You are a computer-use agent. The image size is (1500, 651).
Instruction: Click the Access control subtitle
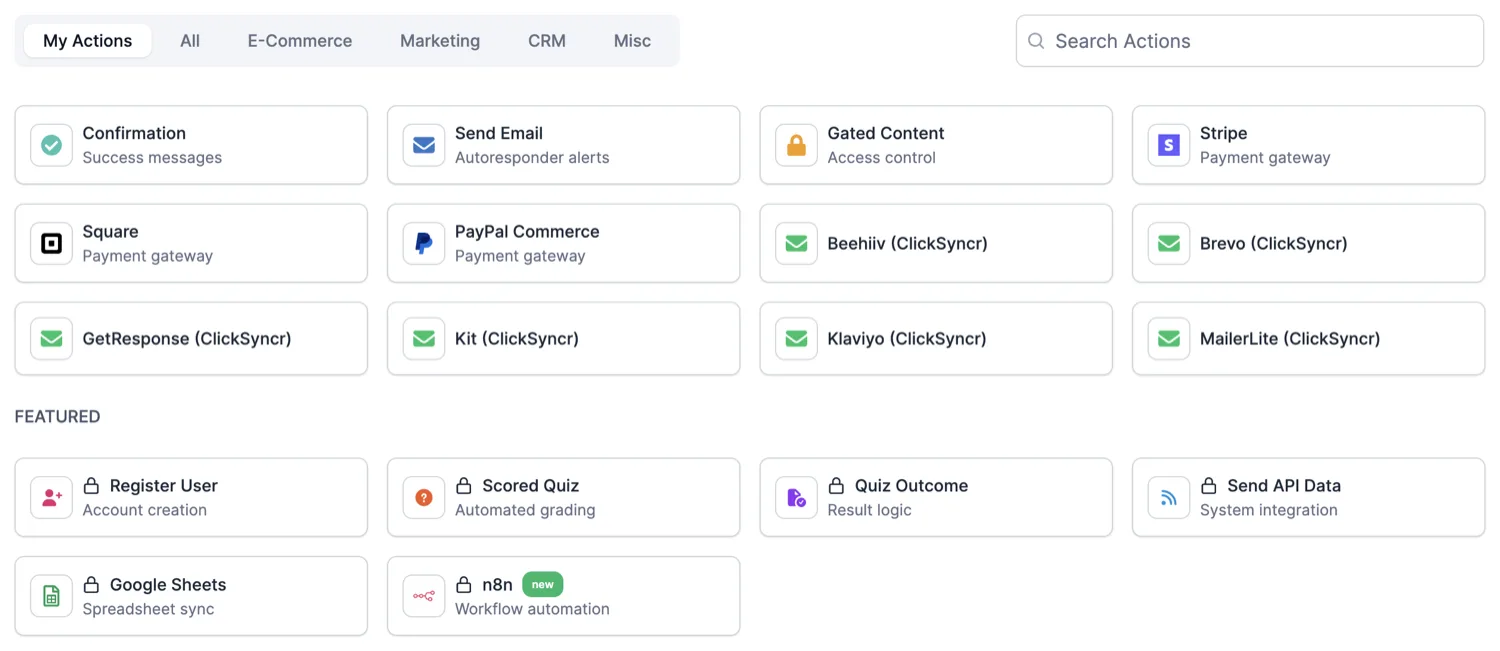click(x=882, y=157)
